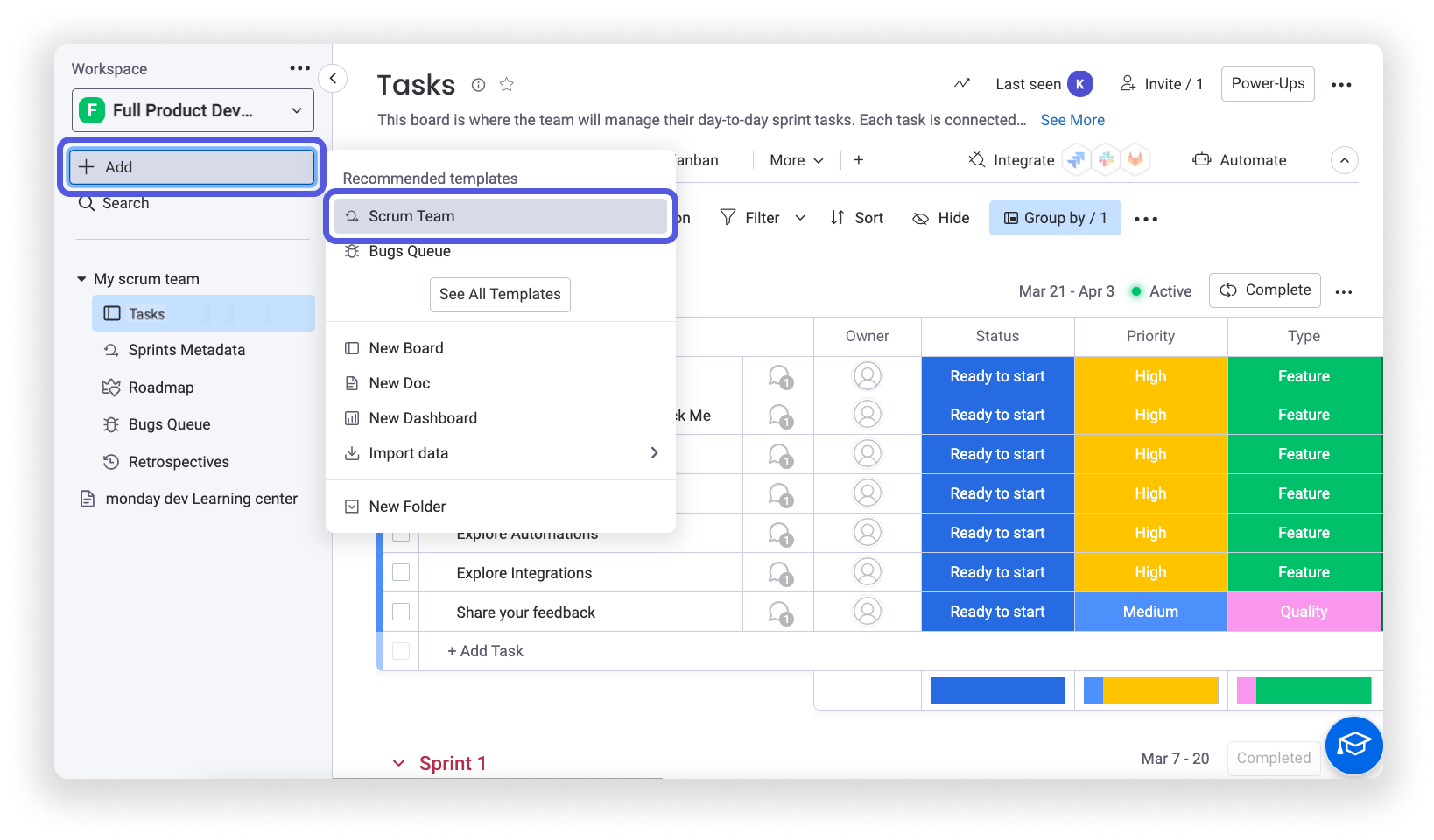Click the GitLab integration icon
This screenshot has width=1434, height=840.
point(1135,159)
